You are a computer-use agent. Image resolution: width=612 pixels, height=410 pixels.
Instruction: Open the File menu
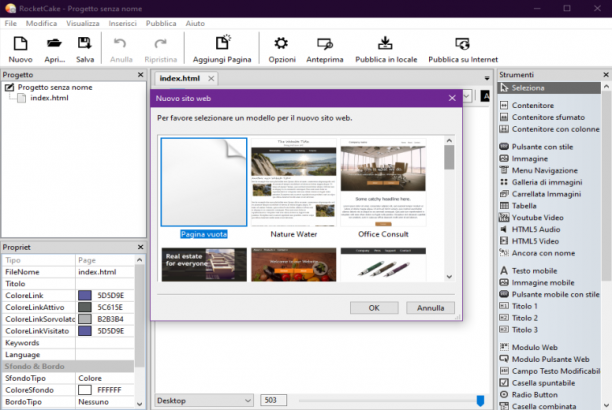11,23
